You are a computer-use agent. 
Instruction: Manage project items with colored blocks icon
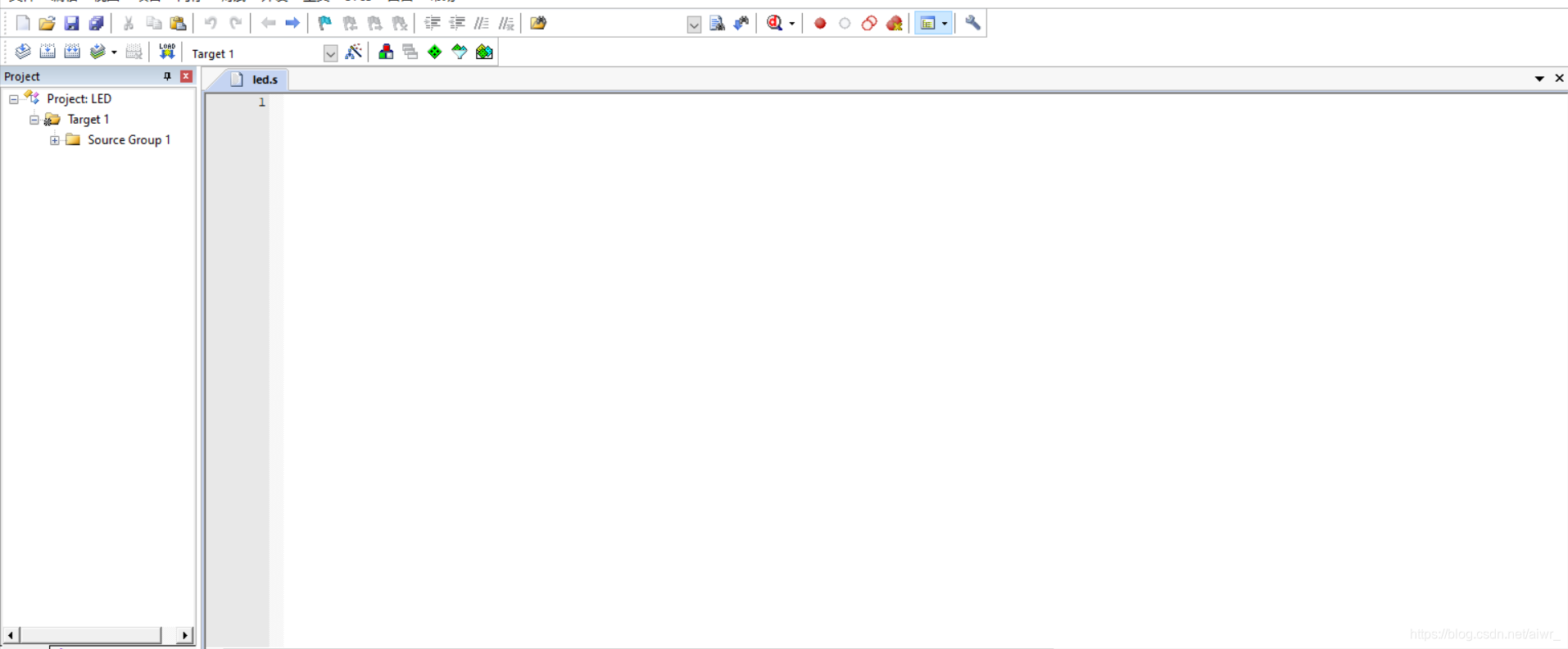pyautogui.click(x=386, y=52)
